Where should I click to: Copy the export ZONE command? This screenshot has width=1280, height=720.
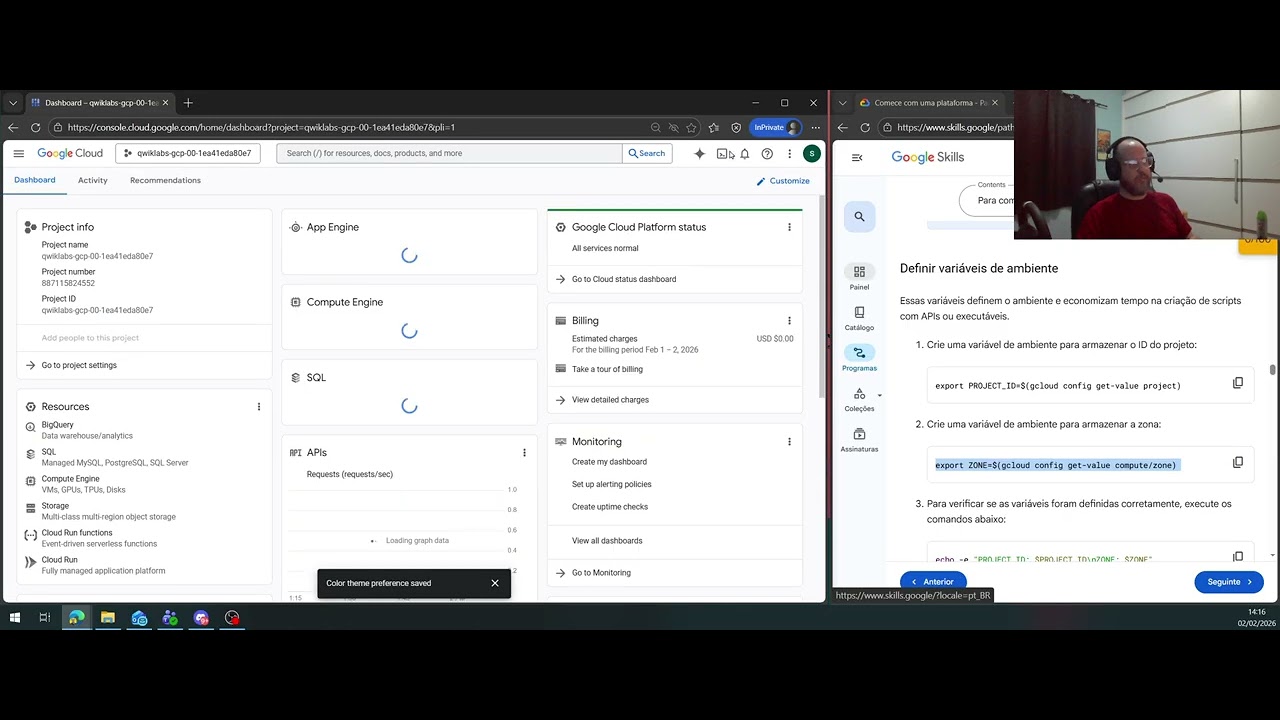click(1237, 462)
